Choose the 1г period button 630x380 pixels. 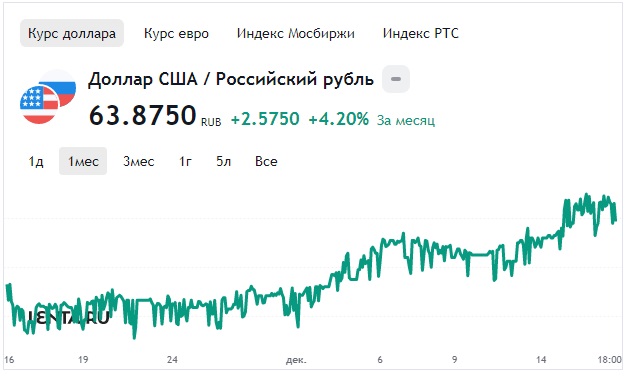(185, 161)
